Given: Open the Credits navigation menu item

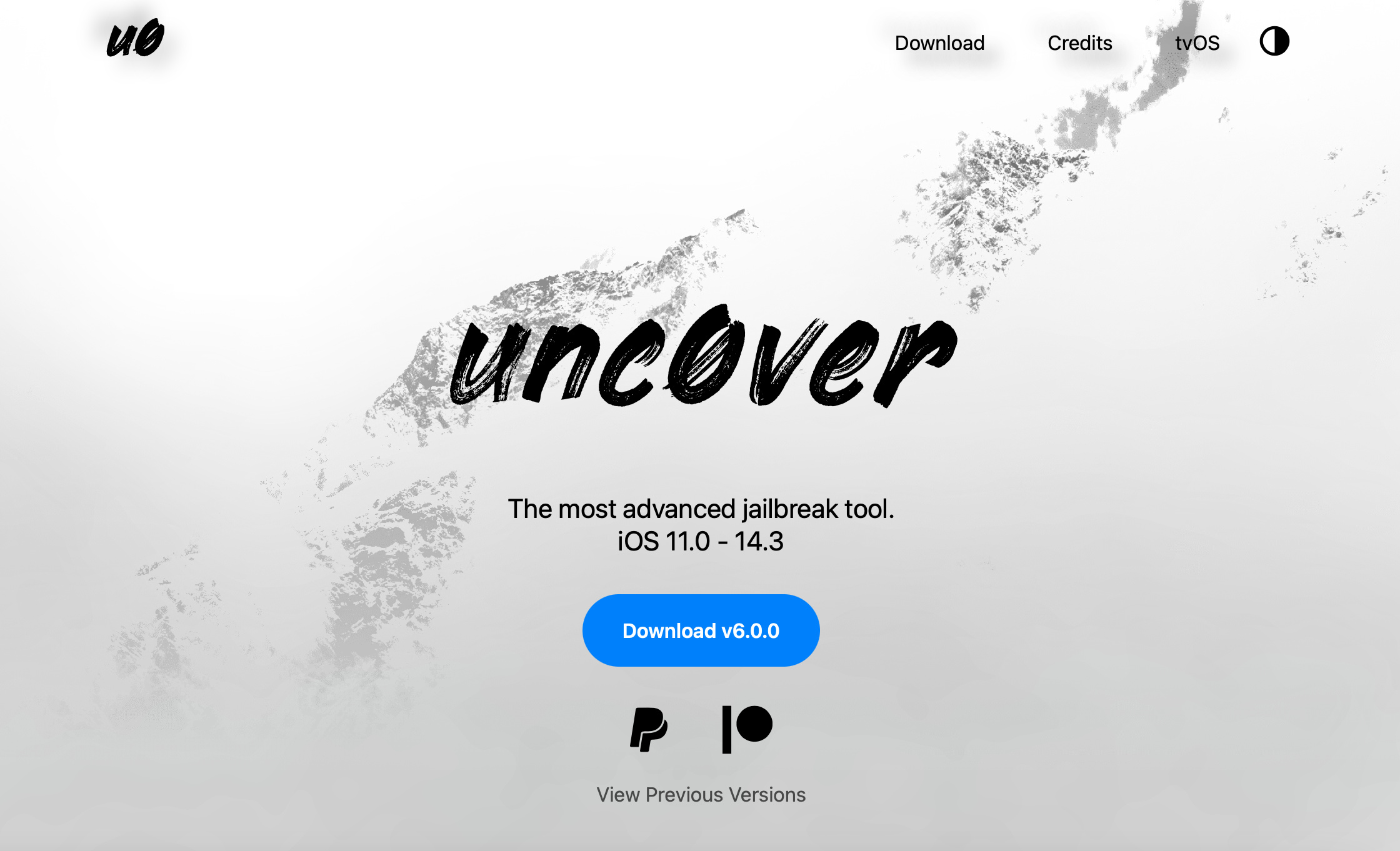Looking at the screenshot, I should [1080, 41].
